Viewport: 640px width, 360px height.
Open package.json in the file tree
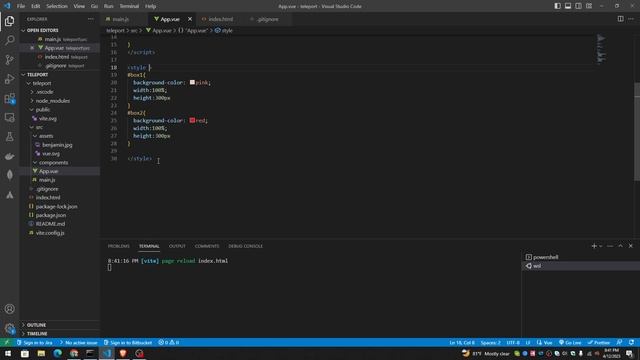(x=51, y=215)
